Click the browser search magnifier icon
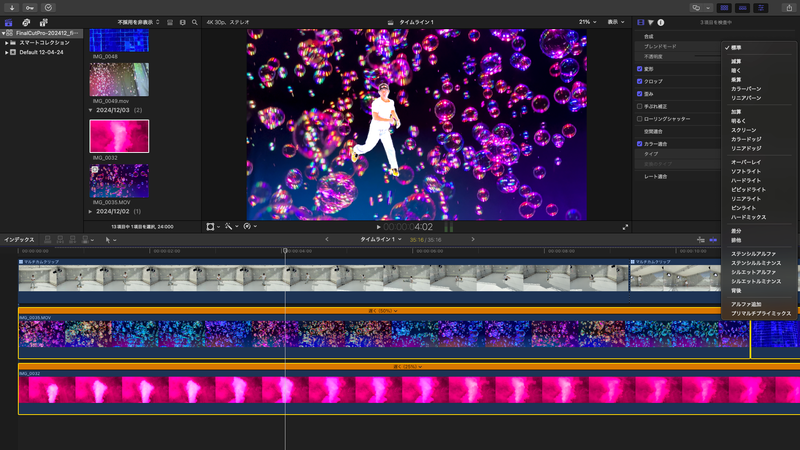 [195, 22]
